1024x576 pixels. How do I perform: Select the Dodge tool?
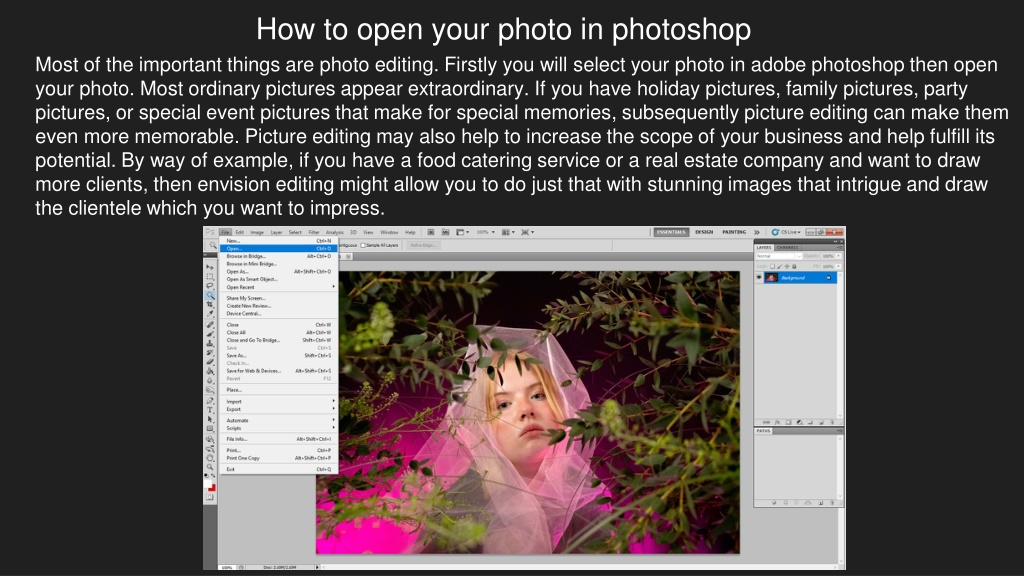[210, 390]
